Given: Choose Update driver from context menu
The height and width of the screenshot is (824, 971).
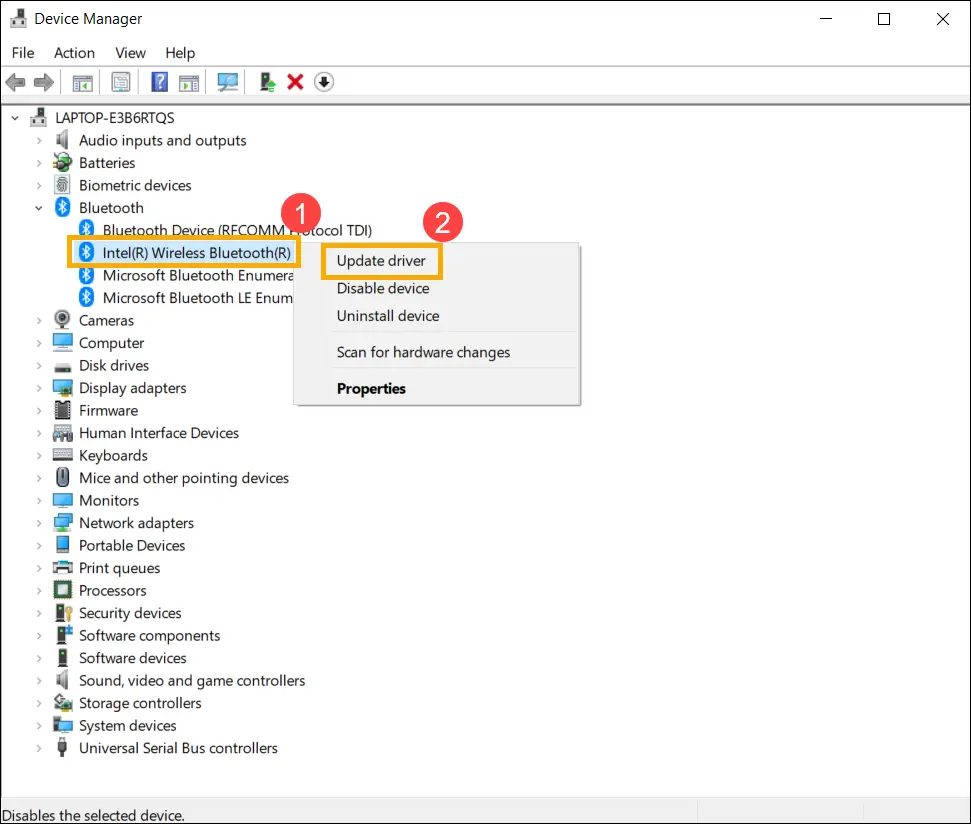Looking at the screenshot, I should tap(381, 261).
